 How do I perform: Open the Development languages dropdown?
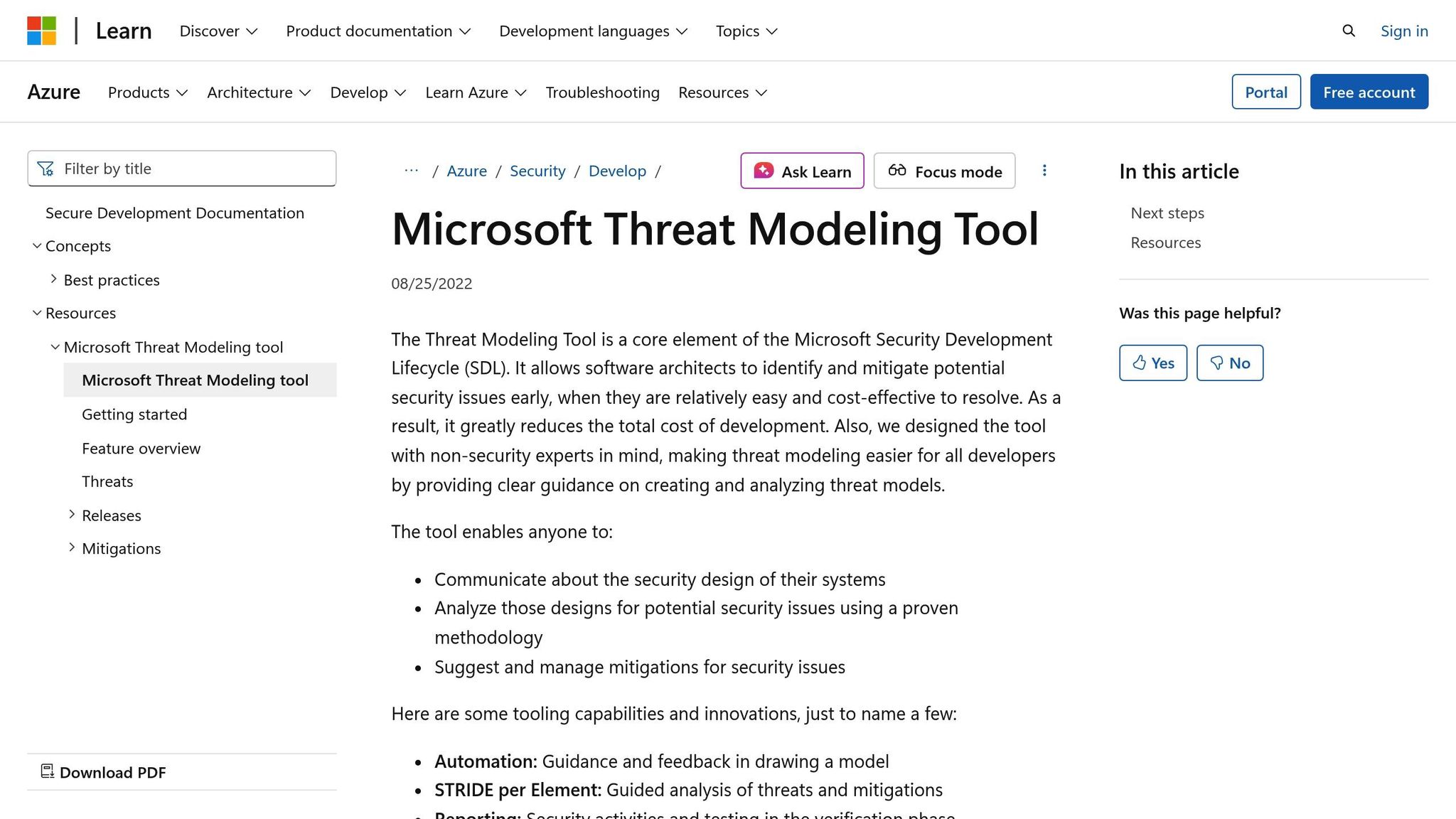point(593,31)
